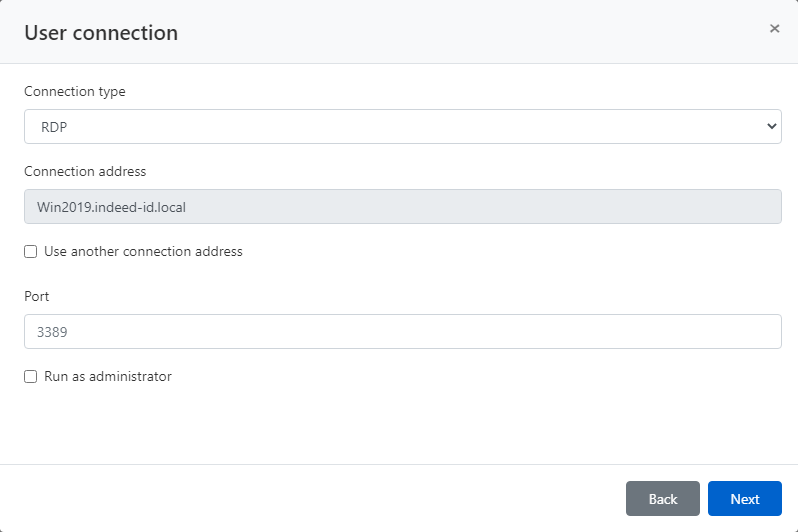Close the User connection dialog

coord(774,29)
